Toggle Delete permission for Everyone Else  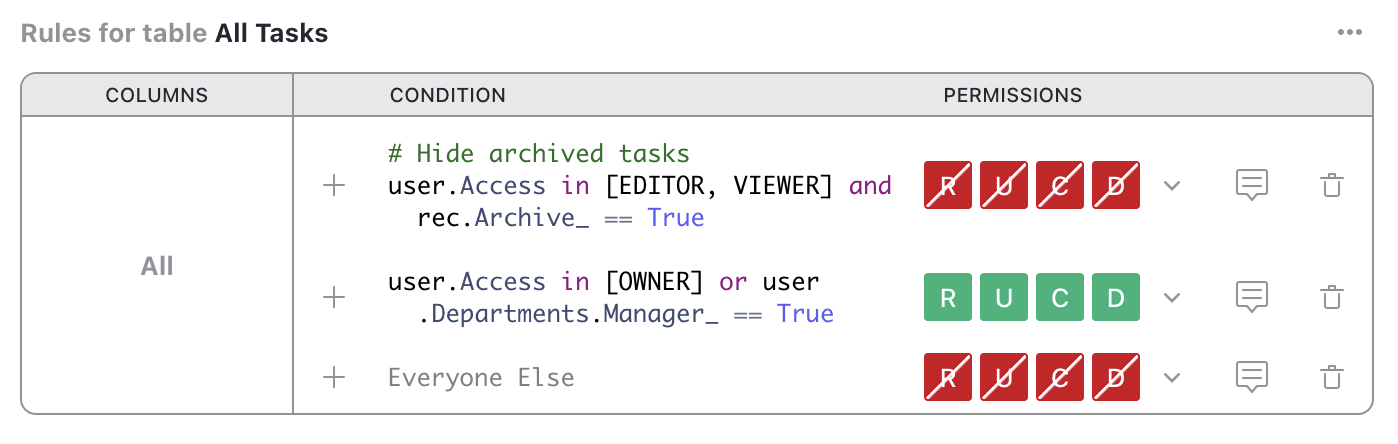coord(1116,377)
